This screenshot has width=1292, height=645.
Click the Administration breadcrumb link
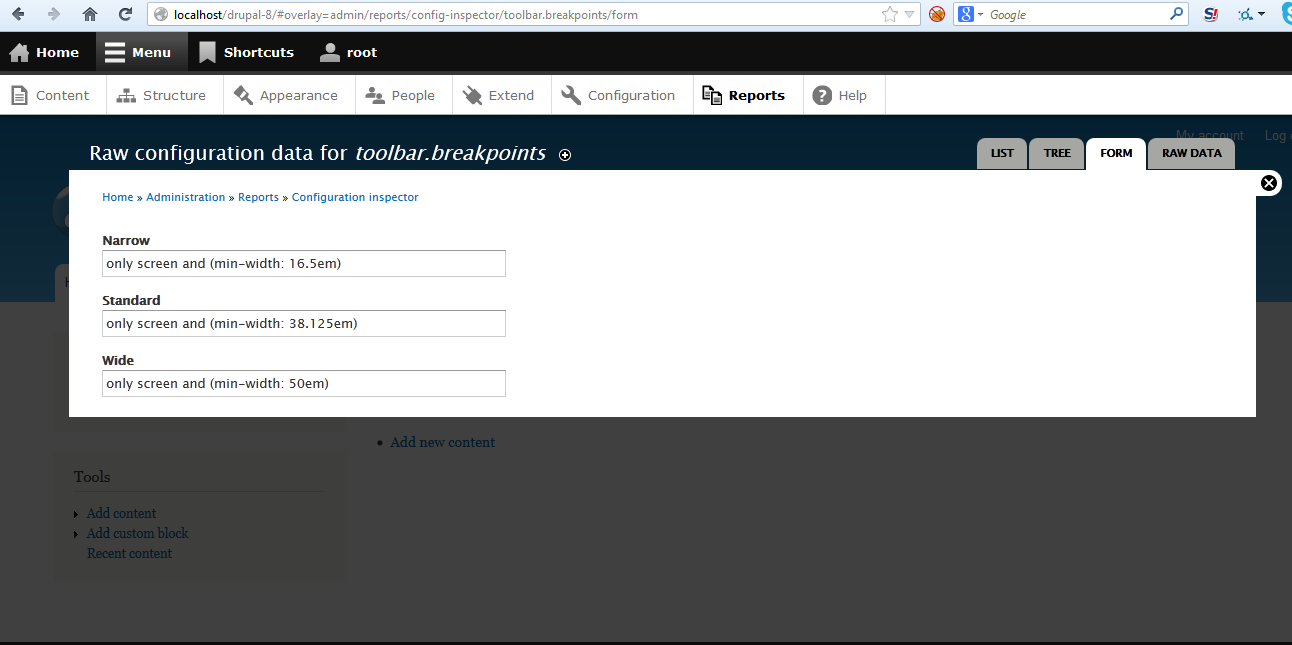point(186,197)
